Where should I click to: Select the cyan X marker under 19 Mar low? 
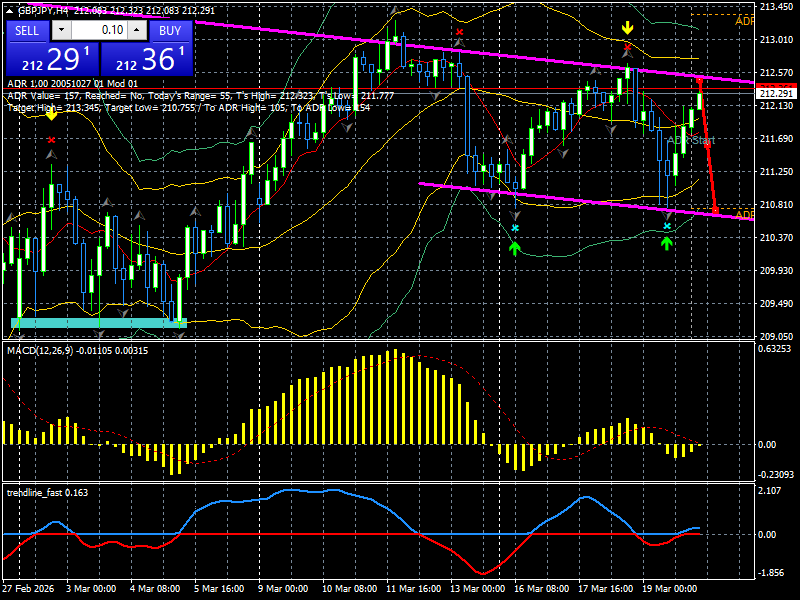pos(667,226)
